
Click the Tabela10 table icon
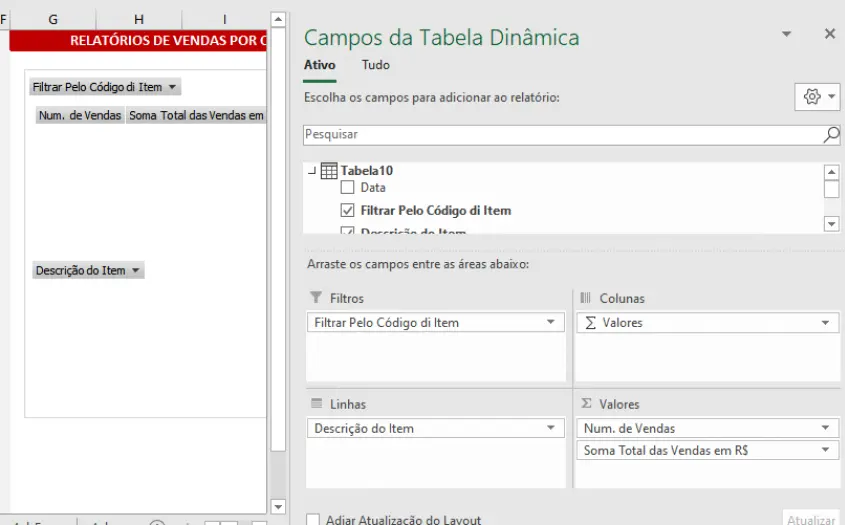pos(329,170)
